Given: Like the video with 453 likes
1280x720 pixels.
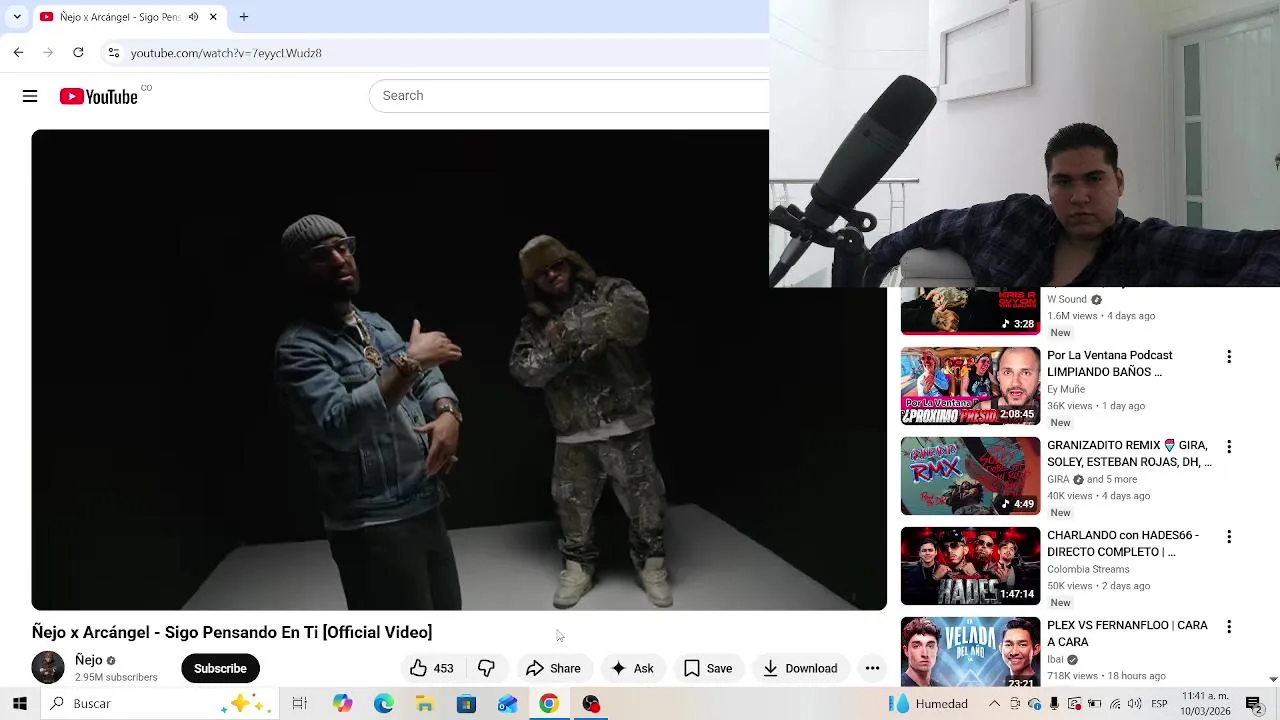Looking at the screenshot, I should point(432,668).
